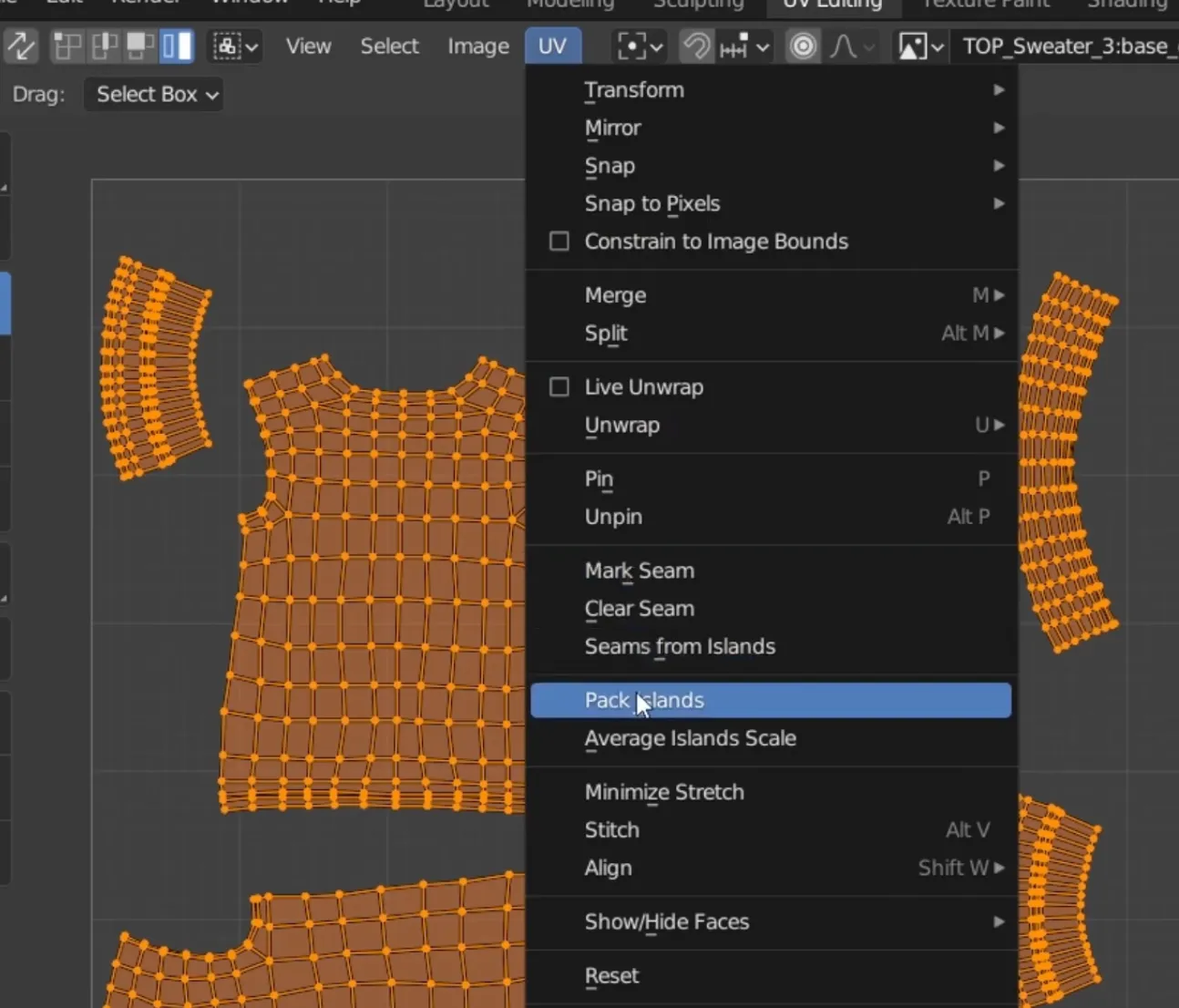Choose Unpin from UV menu
Image resolution: width=1179 pixels, height=1008 pixels.
point(771,517)
